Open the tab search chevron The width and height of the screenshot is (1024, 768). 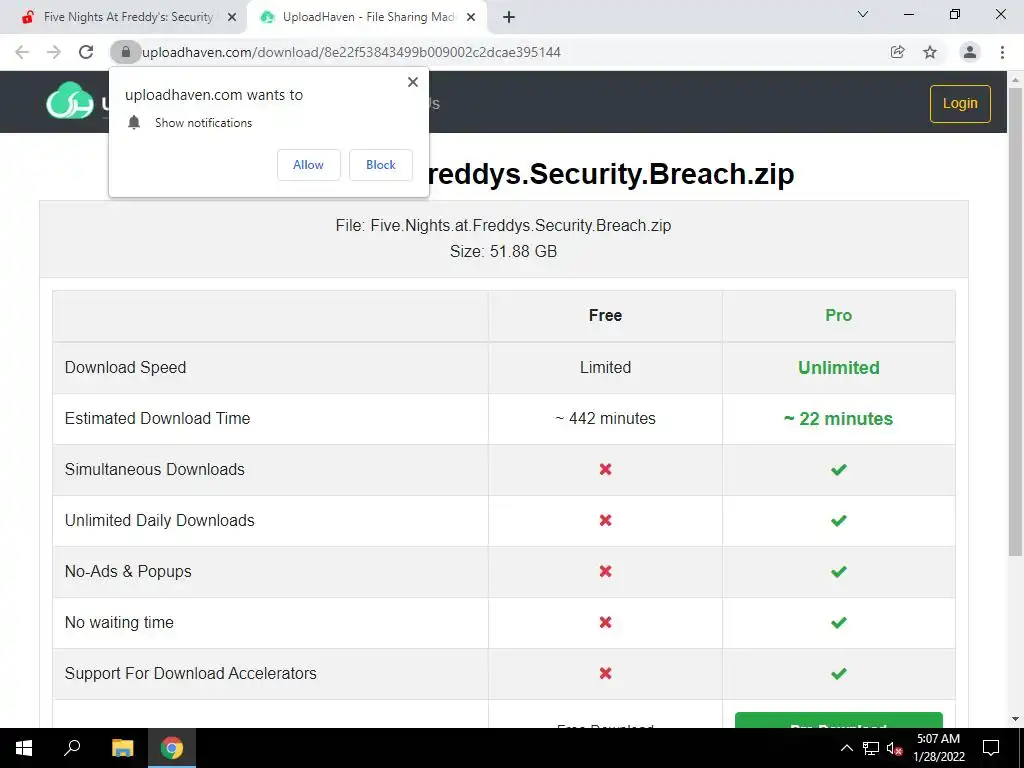point(863,14)
